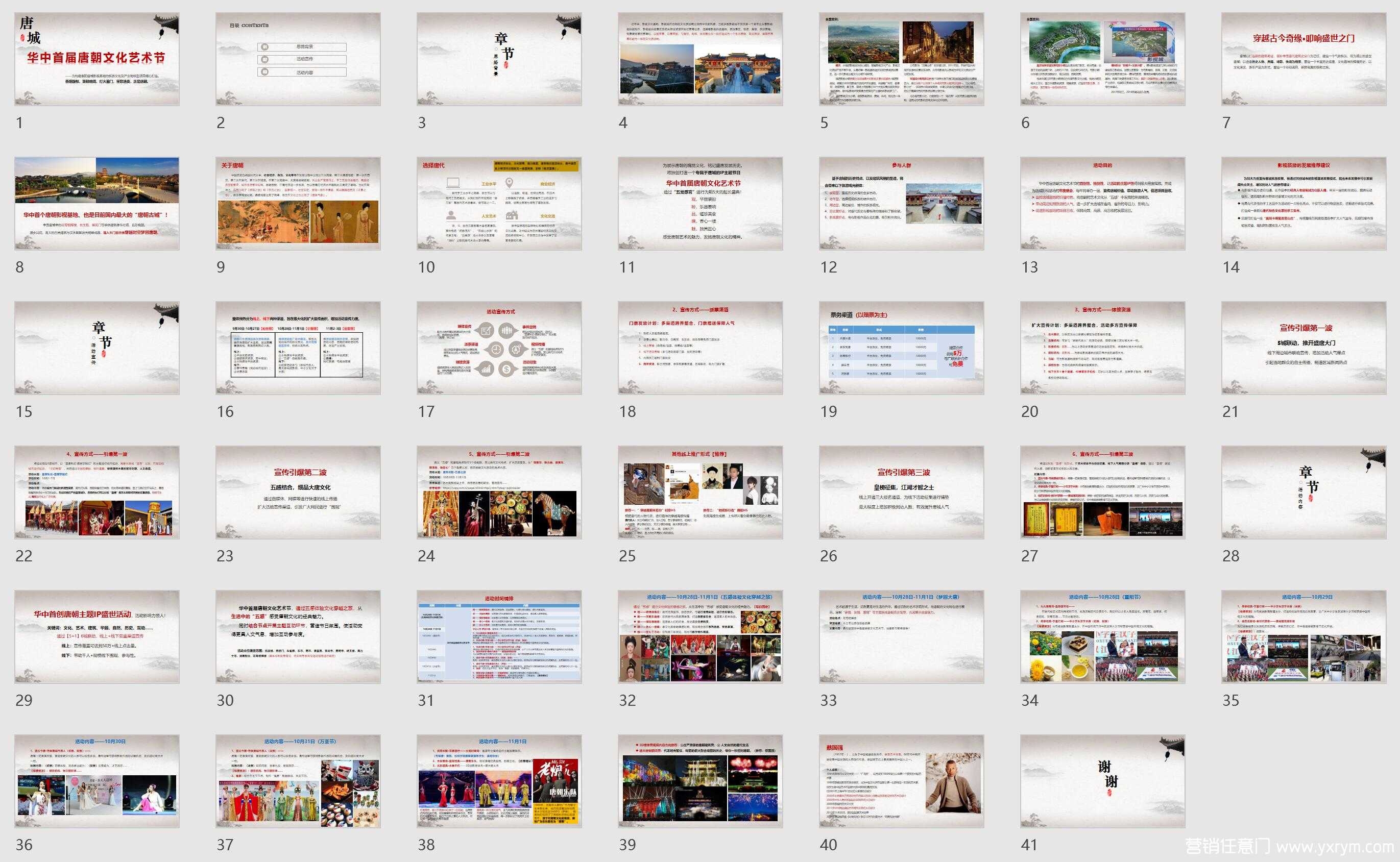This screenshot has height=862, width=1400.
Task: Click slide 17 活动宣传方式 diagram thumbnail
Action: (x=499, y=348)
